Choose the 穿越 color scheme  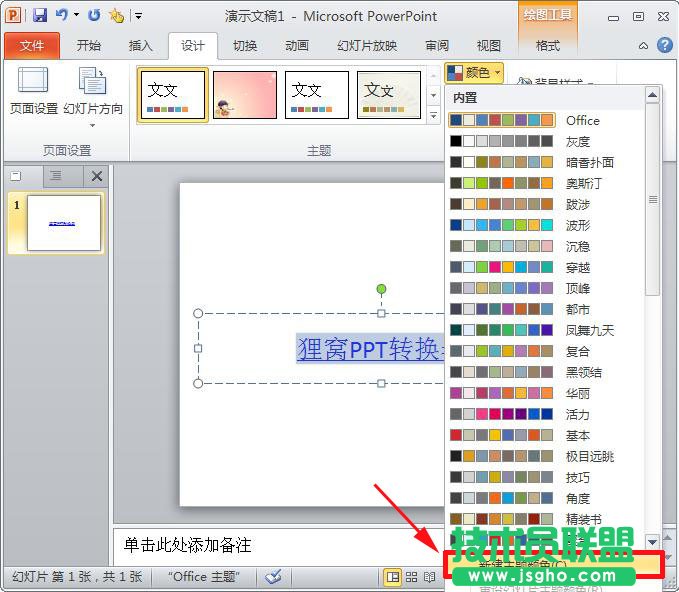click(546, 267)
